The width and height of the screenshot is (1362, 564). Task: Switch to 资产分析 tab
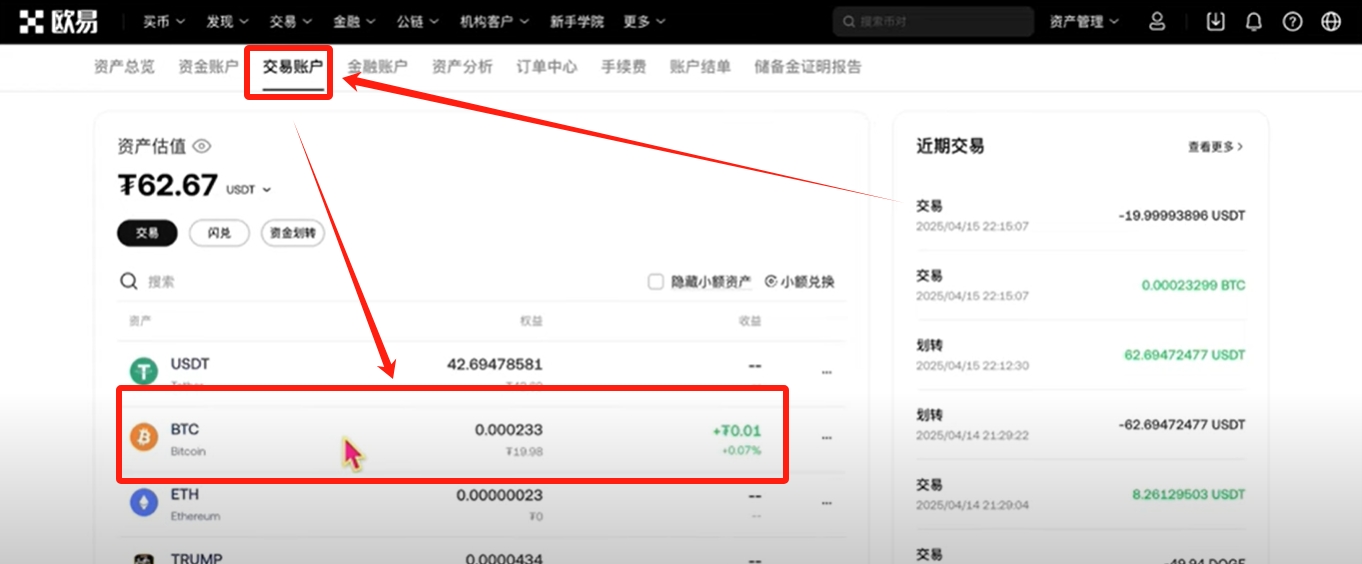click(462, 67)
